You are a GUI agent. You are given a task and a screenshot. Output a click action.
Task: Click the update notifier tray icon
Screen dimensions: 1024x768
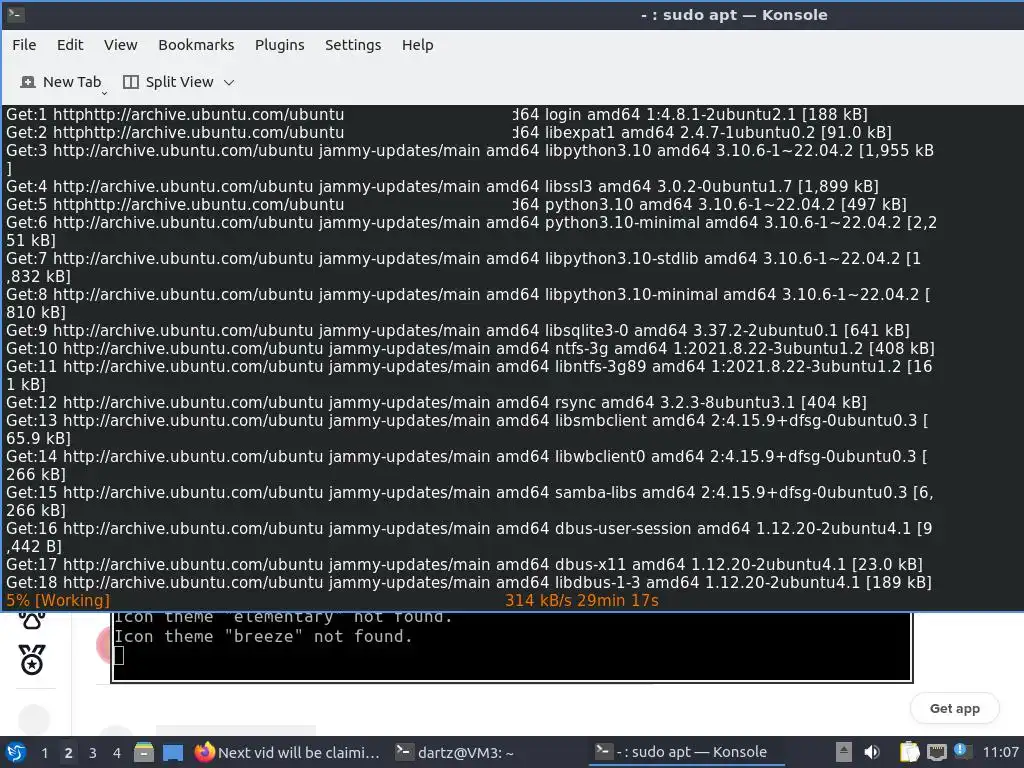point(962,751)
